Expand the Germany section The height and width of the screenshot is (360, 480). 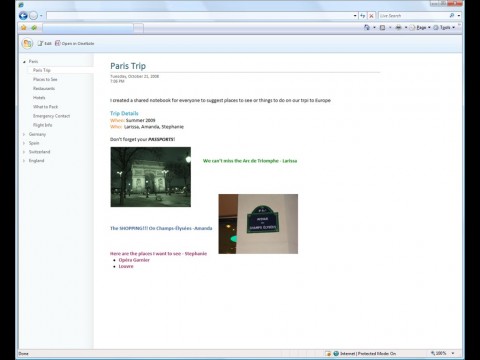click(24, 134)
